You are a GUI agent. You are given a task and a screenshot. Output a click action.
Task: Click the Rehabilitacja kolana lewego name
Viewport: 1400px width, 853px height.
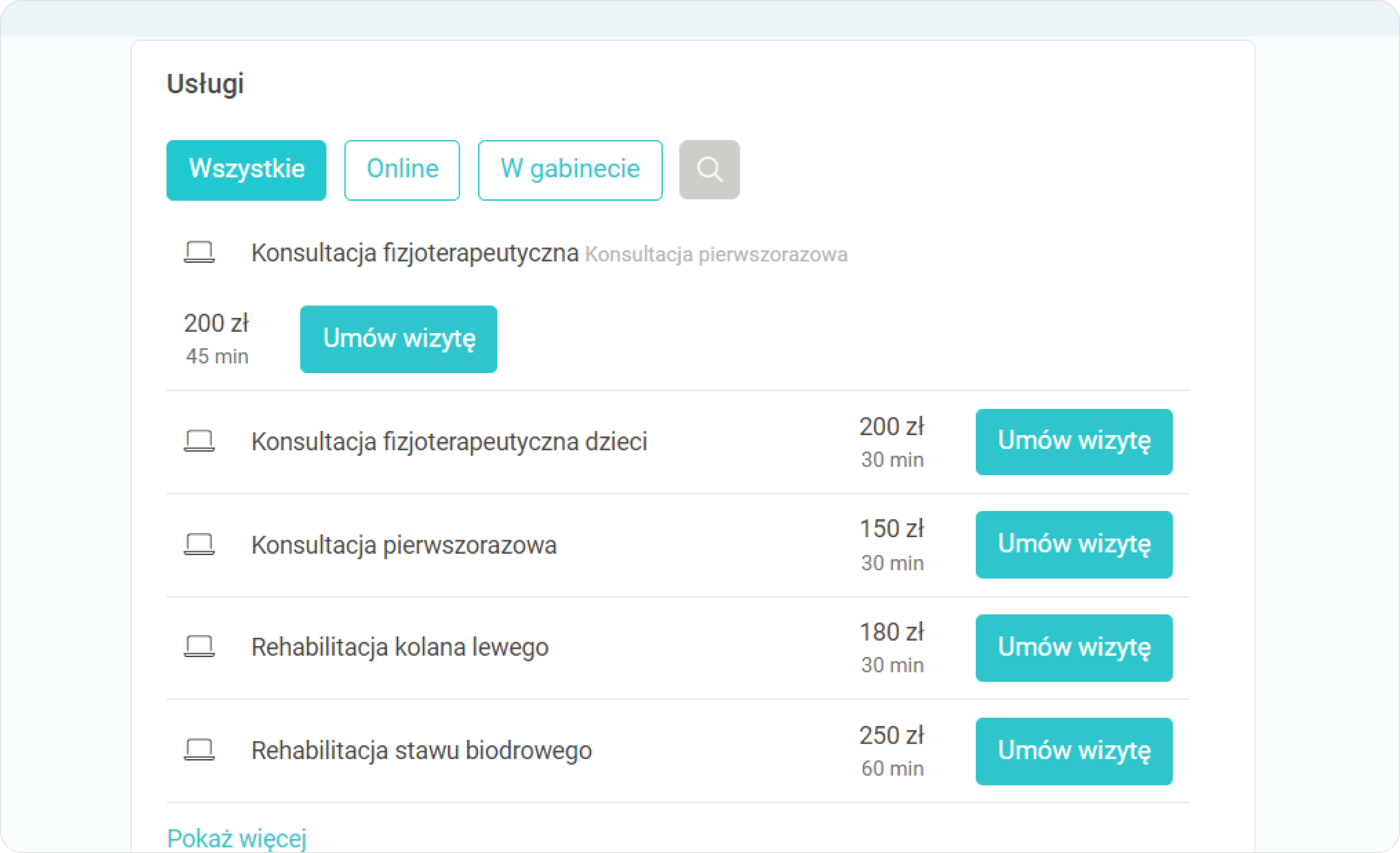coord(400,647)
